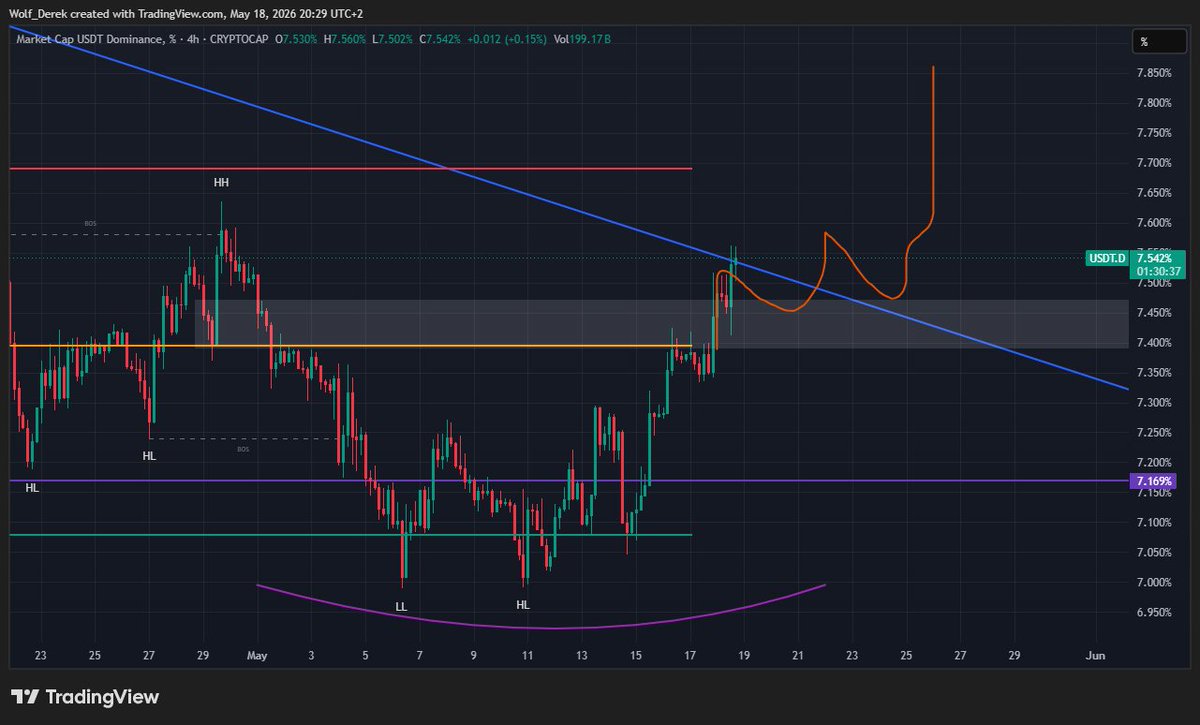Select the HH swing label

pos(221,183)
